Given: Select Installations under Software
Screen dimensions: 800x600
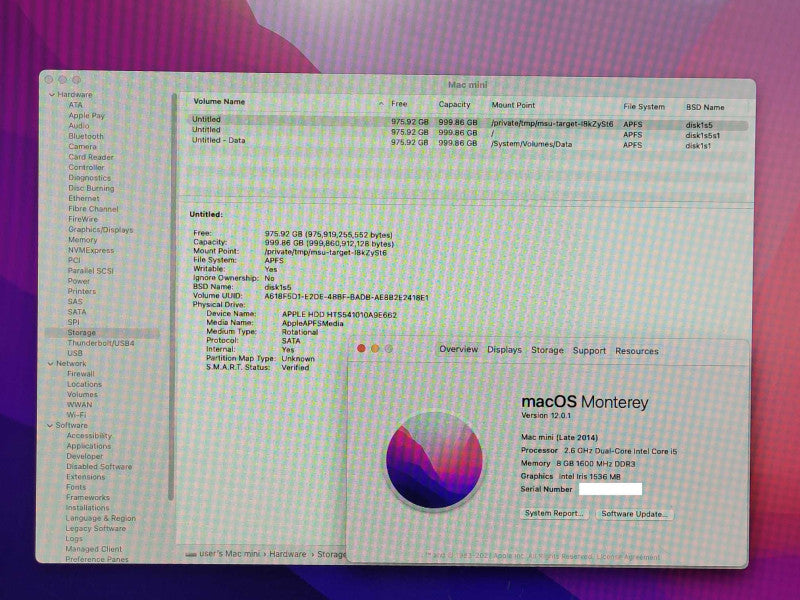Looking at the screenshot, I should click(x=87, y=508).
